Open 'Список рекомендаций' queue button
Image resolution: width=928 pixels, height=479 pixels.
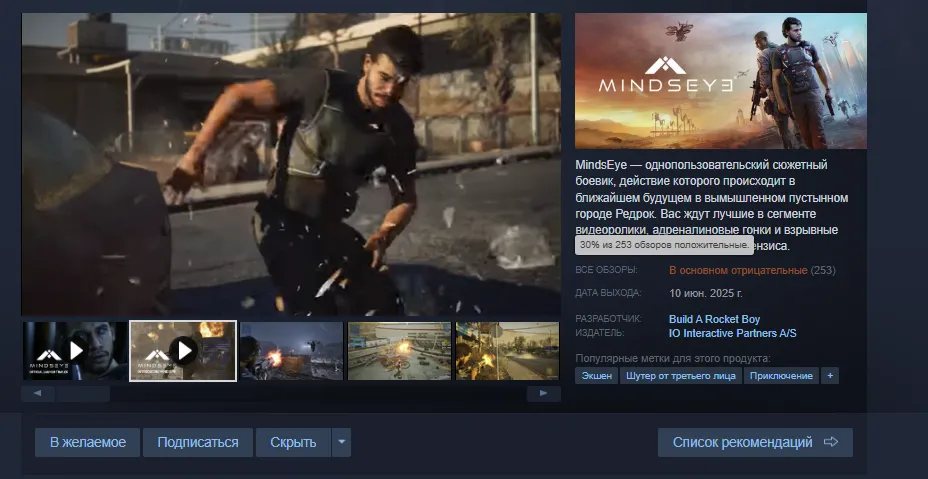click(755, 443)
